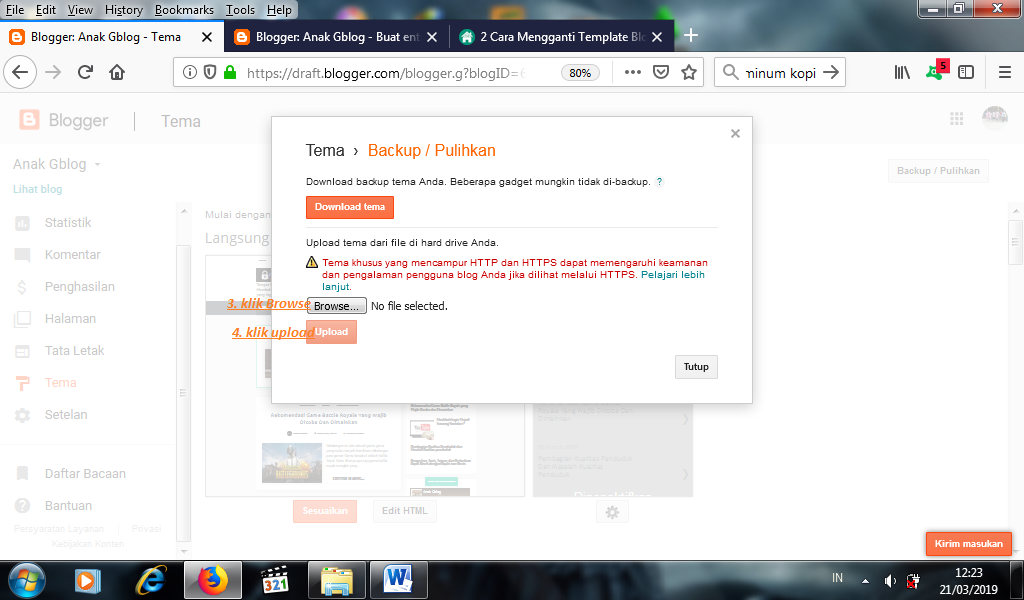The height and width of the screenshot is (600, 1024).
Task: Click the search magnifier icon
Action: click(731, 72)
